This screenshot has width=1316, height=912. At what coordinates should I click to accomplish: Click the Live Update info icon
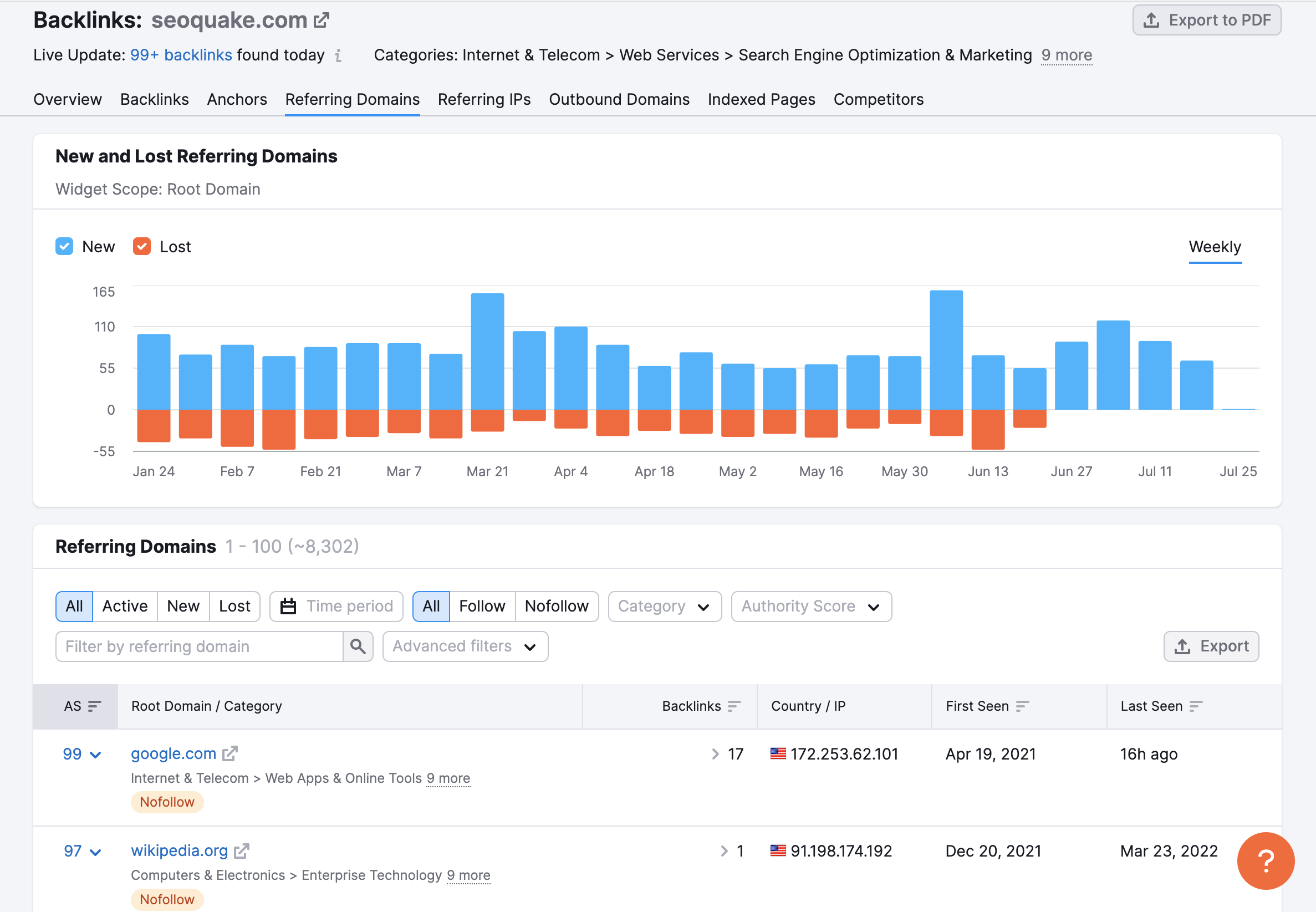(x=338, y=55)
